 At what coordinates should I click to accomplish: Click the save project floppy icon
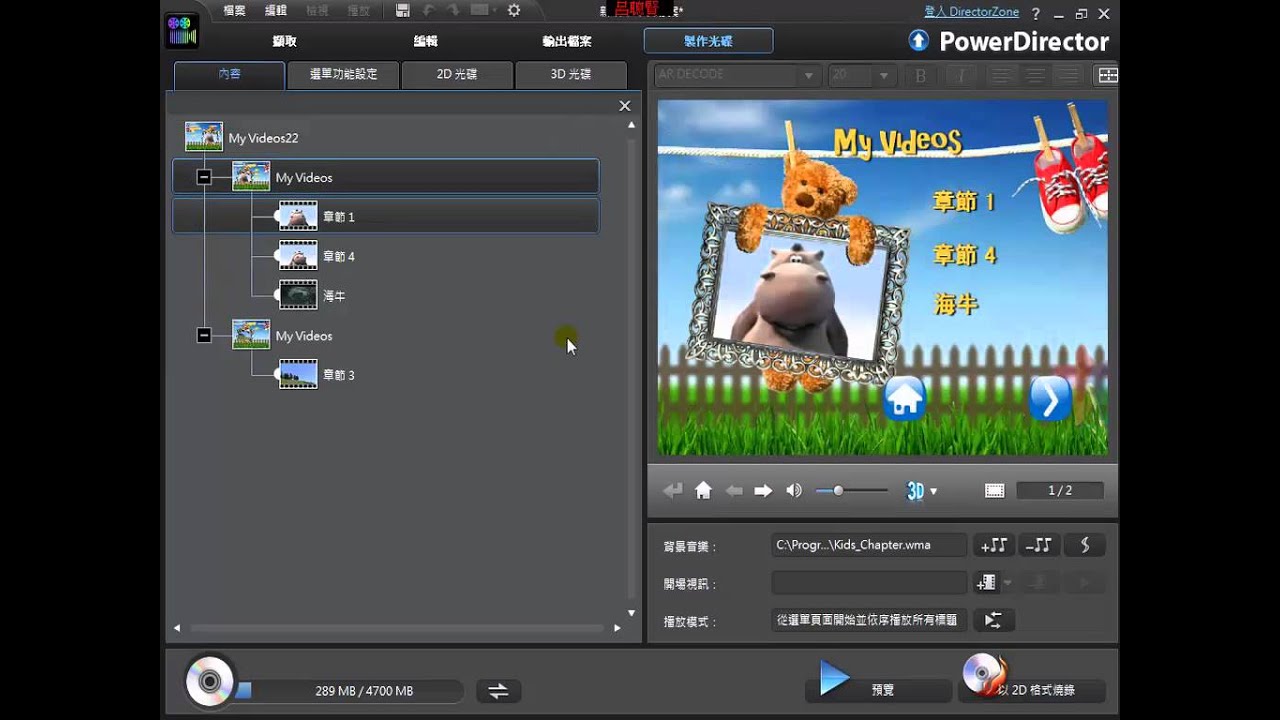(x=402, y=11)
